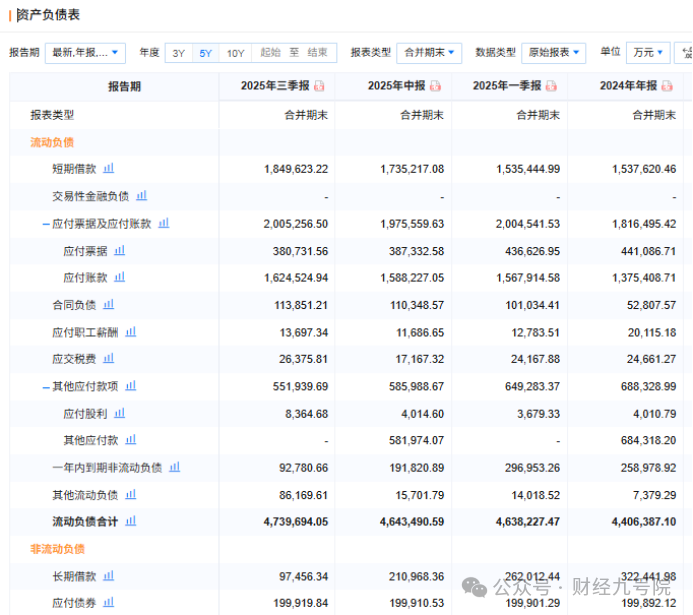Collapse the 应付票据及应付账款 group
The image size is (693, 615).
46,224
